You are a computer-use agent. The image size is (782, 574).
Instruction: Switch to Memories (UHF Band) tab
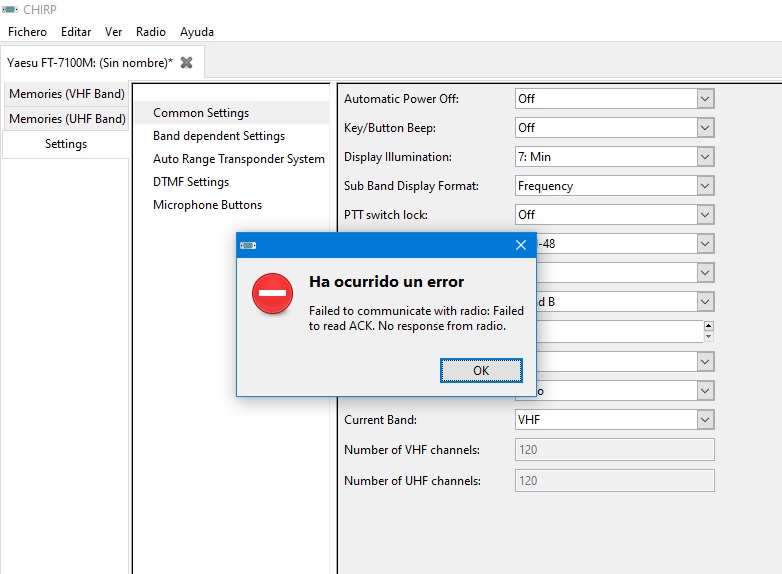click(x=67, y=119)
